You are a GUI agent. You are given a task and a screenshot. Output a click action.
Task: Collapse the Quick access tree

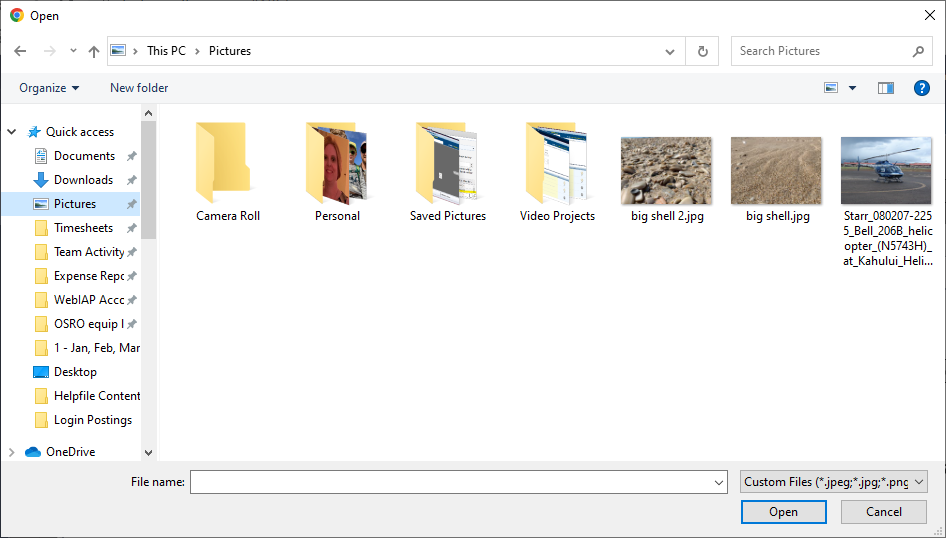pyautogui.click(x=11, y=131)
